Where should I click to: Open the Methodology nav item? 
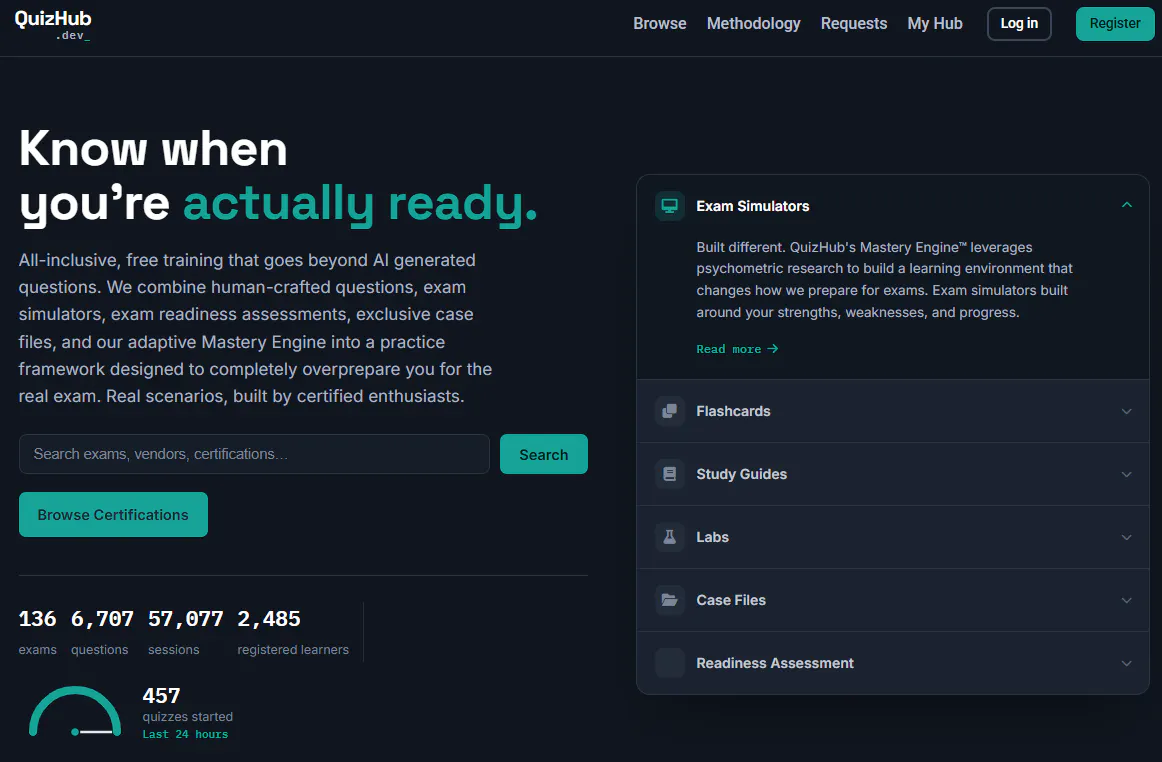click(x=754, y=24)
